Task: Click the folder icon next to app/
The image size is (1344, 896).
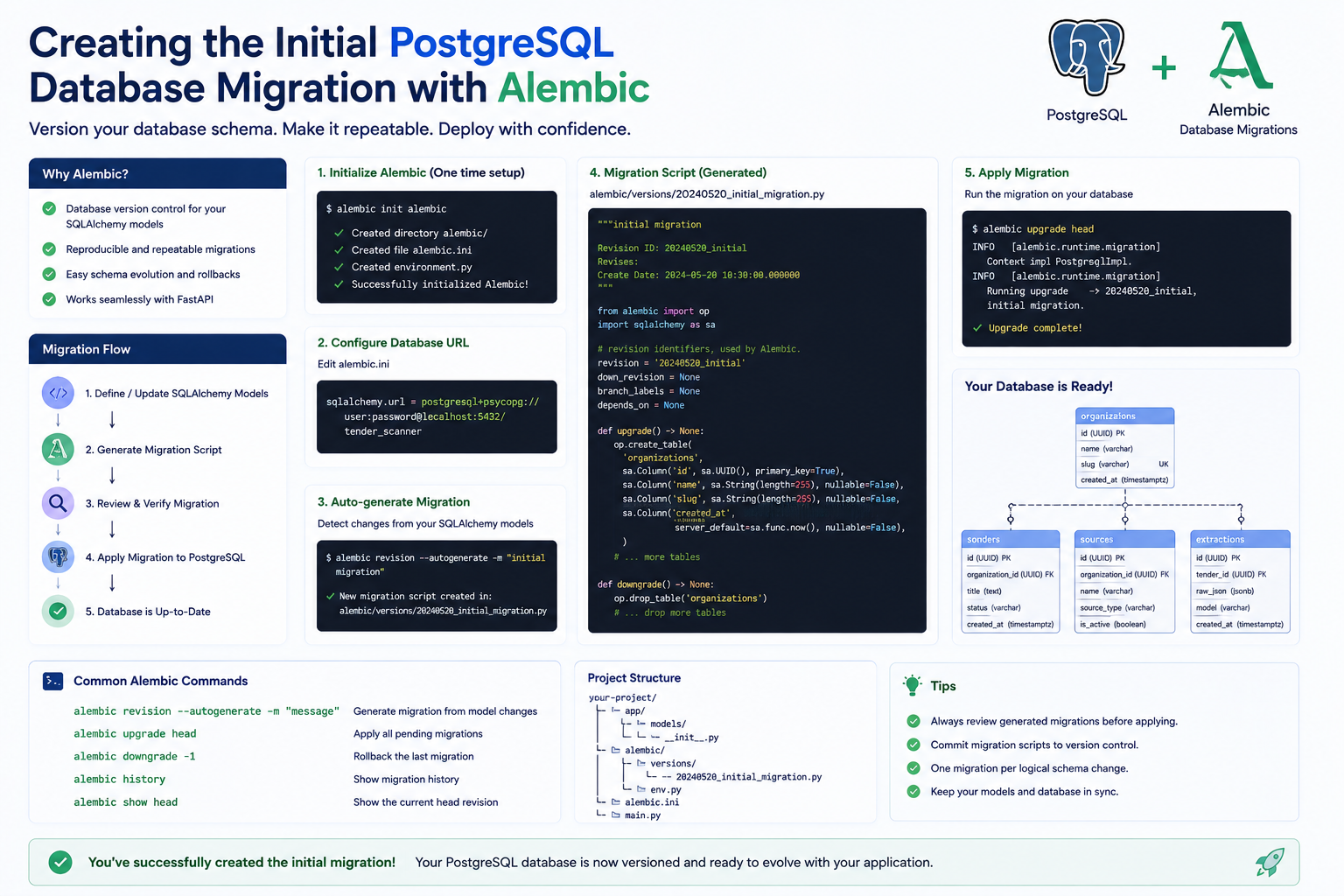Action: [x=616, y=710]
